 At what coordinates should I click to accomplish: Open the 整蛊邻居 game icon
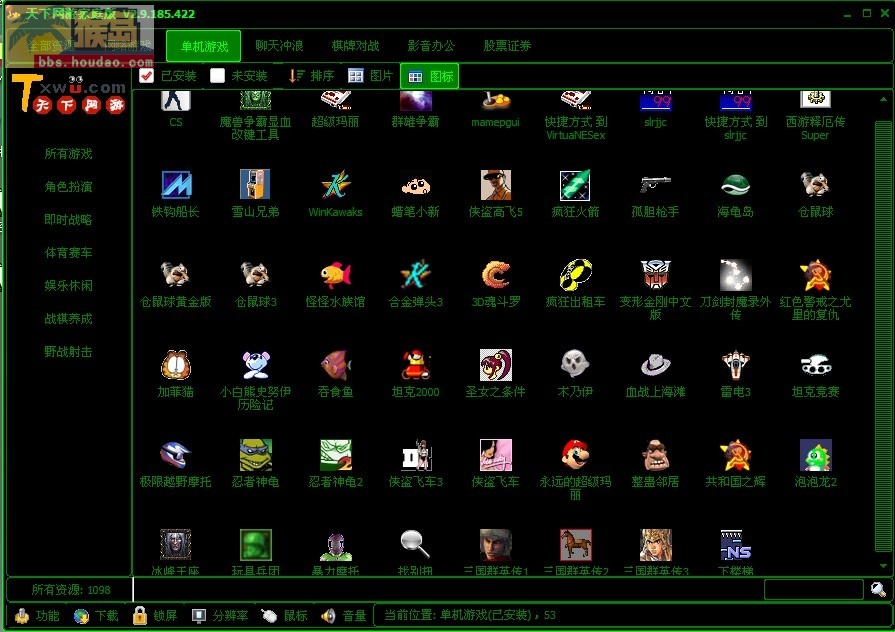[x=655, y=454]
